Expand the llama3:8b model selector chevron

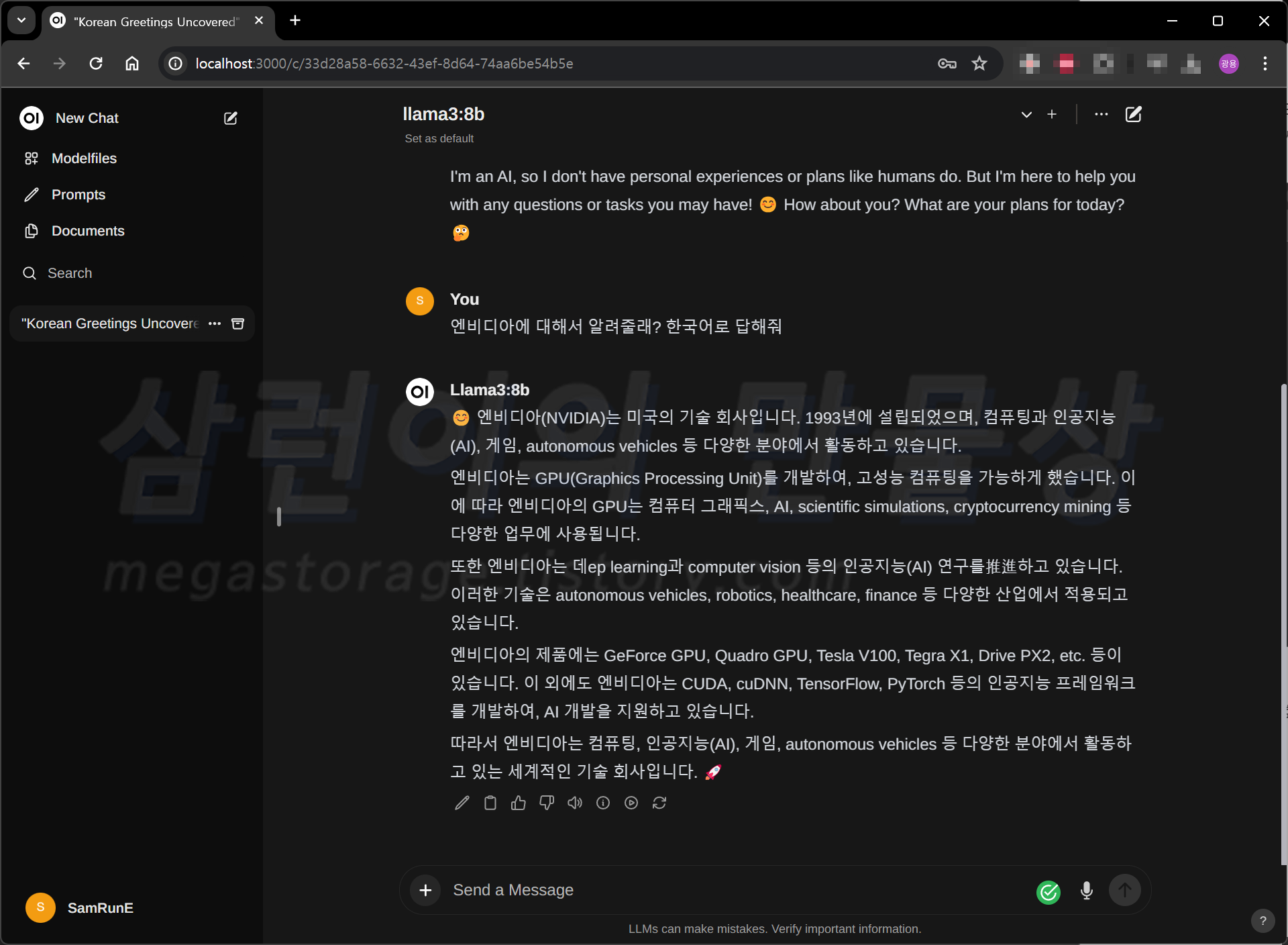1026,115
